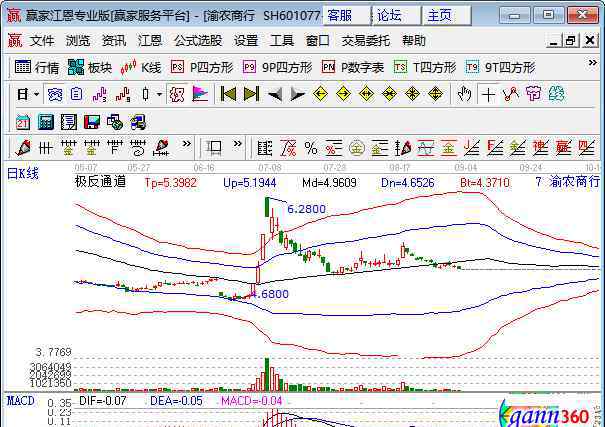Screen dimensions: 605x427
Task: Click the candlestick bar style icon
Action: [145, 94]
